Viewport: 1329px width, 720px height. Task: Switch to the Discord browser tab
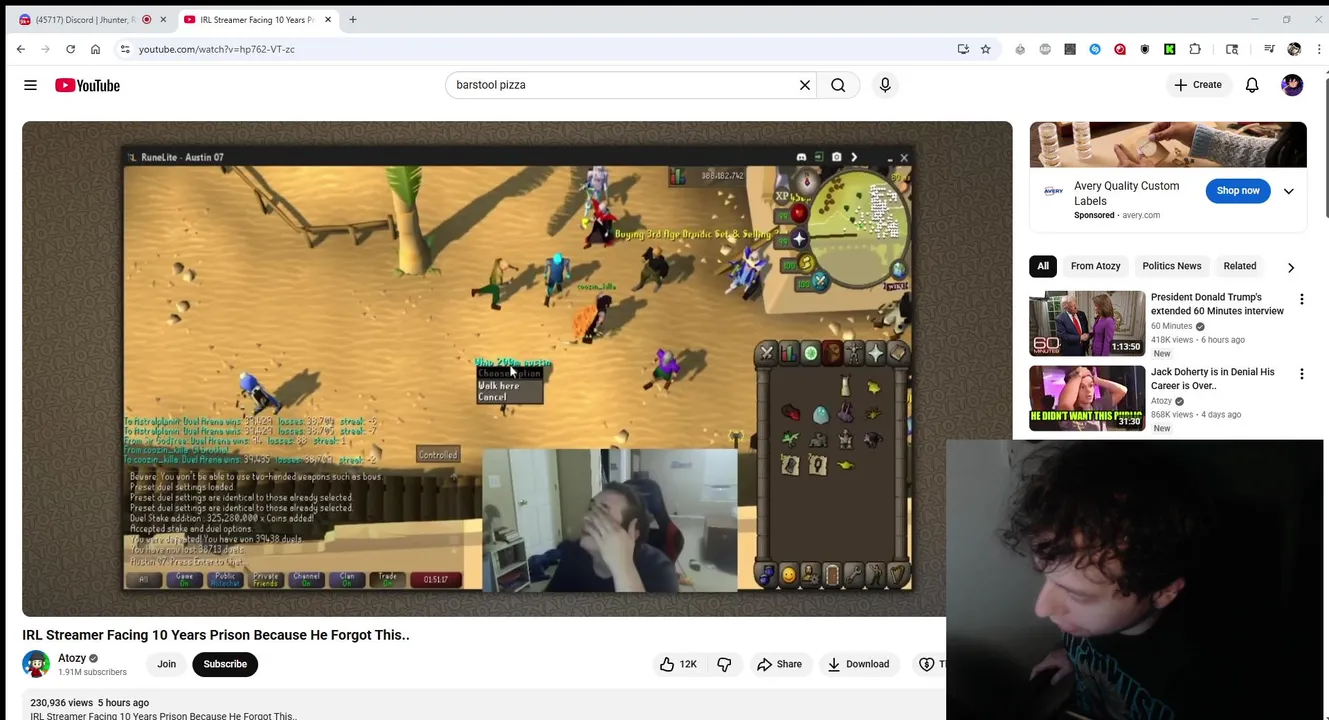point(90,20)
